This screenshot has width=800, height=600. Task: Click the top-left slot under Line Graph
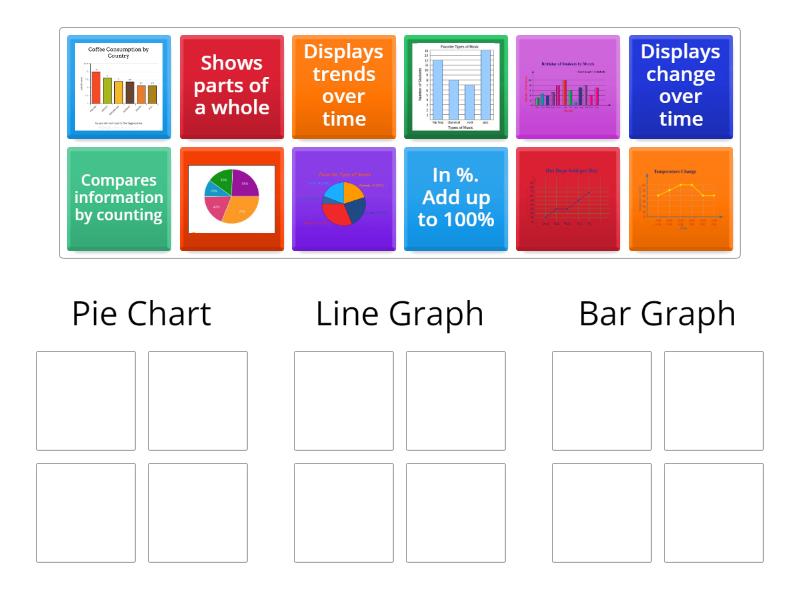point(344,401)
